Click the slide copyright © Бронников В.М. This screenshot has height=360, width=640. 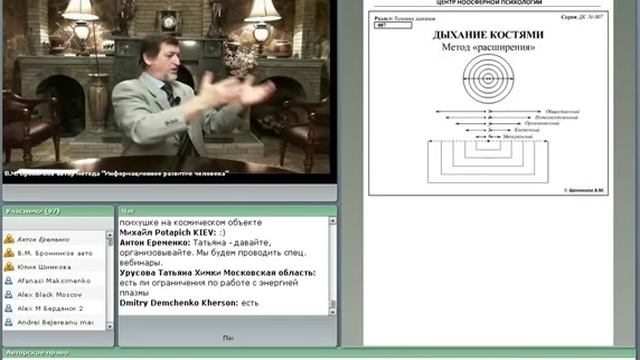pyautogui.click(x=584, y=190)
